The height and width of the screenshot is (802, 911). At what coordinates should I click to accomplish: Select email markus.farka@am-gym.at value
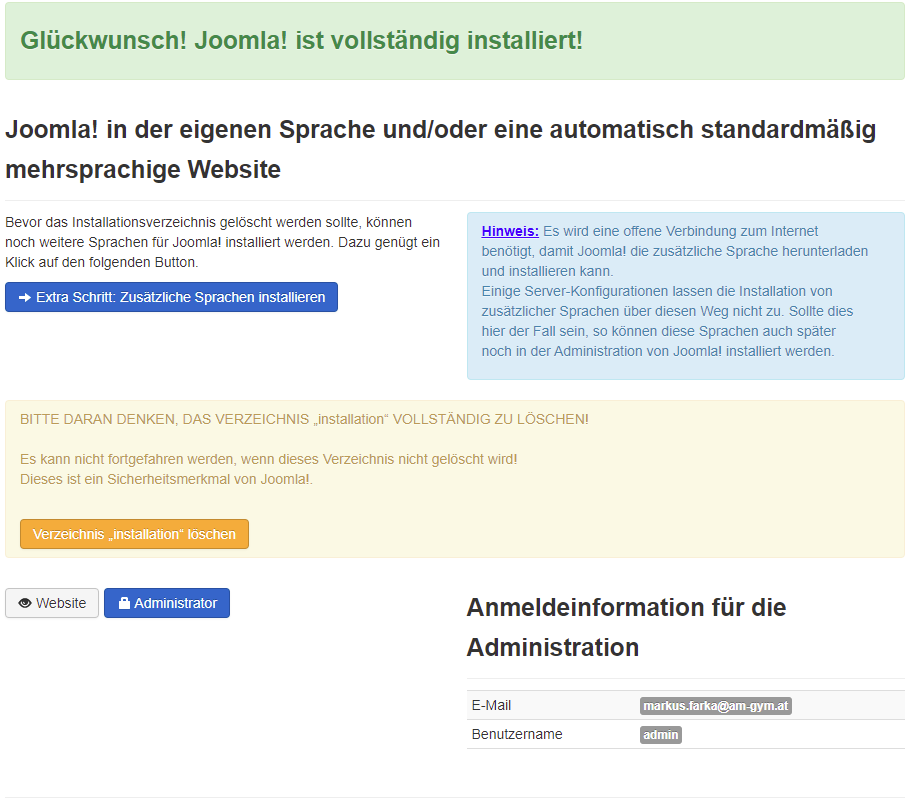pos(716,706)
